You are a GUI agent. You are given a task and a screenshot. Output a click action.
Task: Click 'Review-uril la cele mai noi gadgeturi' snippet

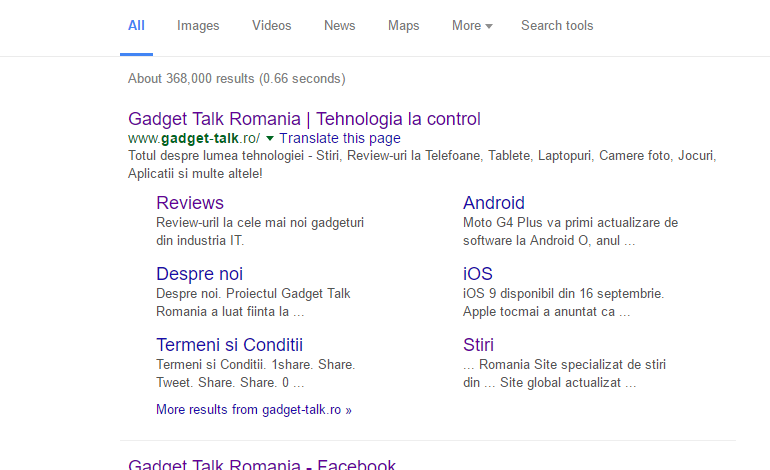[260, 231]
